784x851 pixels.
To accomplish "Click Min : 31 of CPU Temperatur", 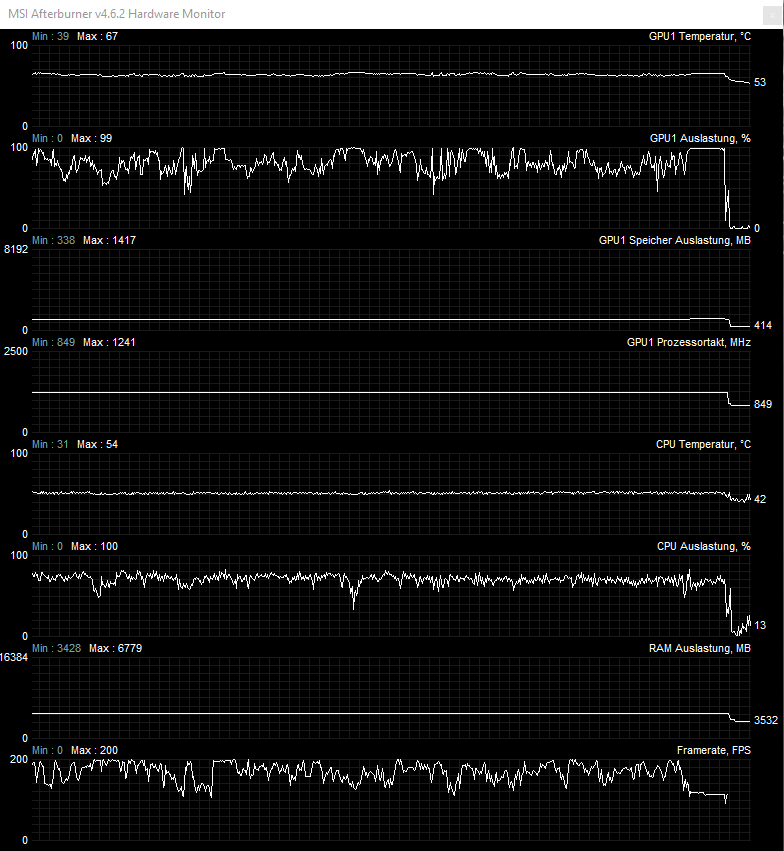I will 50,444.
